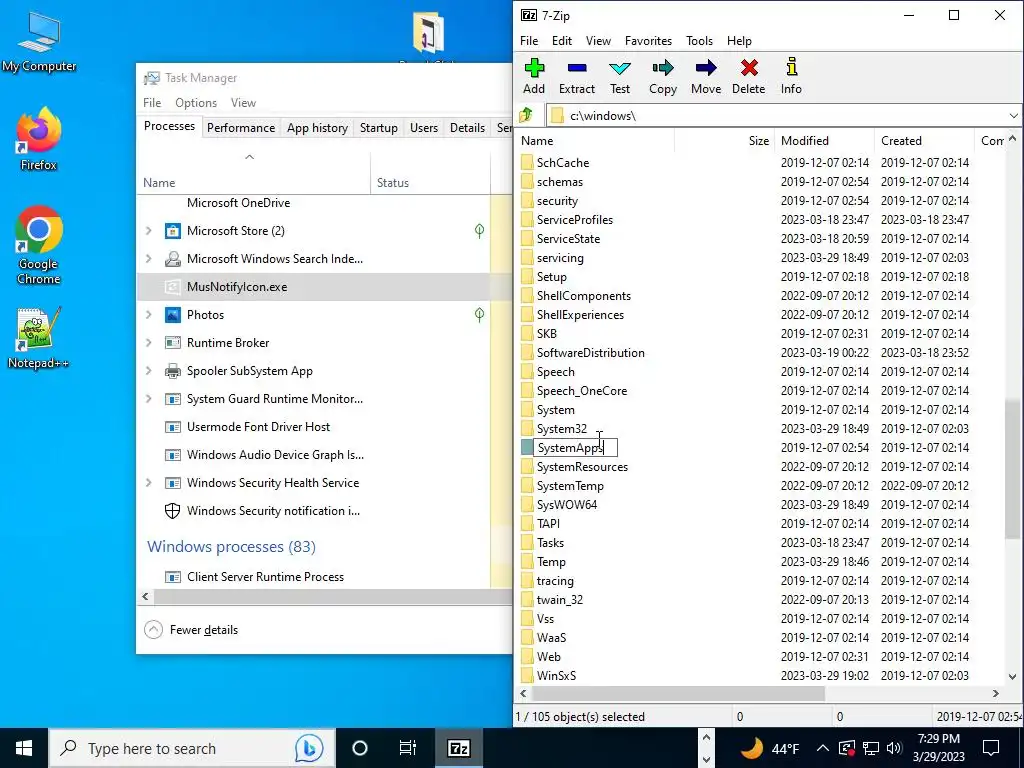This screenshot has width=1024, height=768.
Task: Click the SystemApps rename text field
Action: [x=575, y=448]
